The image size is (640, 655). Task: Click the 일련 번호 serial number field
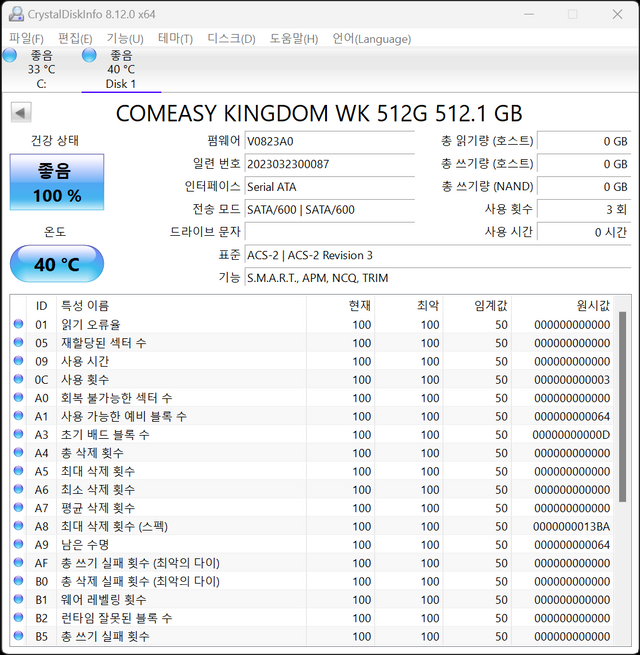point(329,164)
